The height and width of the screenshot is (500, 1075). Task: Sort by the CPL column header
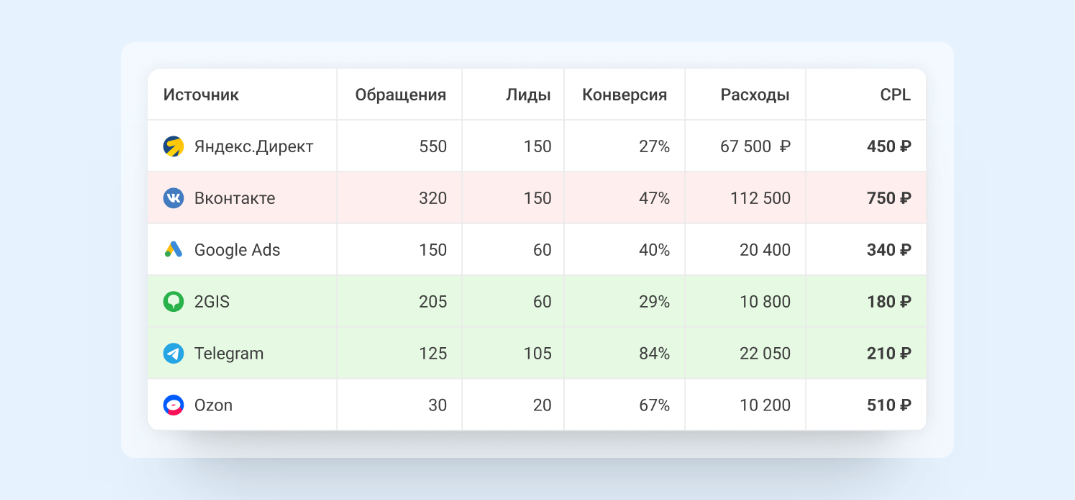[x=895, y=95]
